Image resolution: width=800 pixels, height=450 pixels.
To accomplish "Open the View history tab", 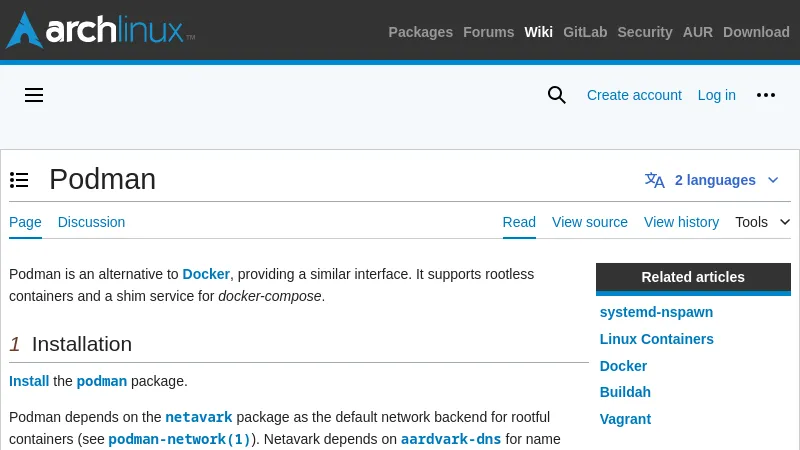I will point(681,222).
